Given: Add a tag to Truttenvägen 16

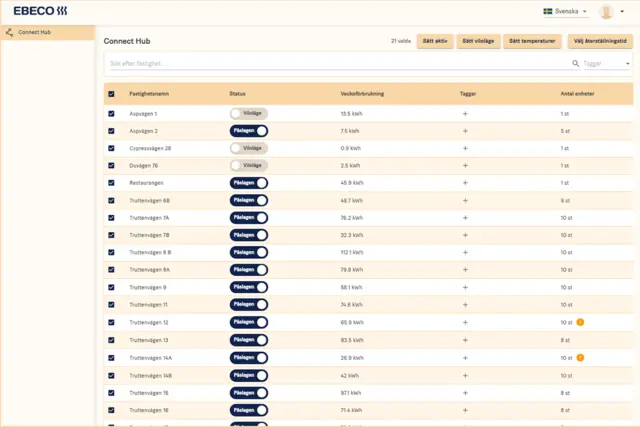Looking at the screenshot, I should click(x=465, y=410).
